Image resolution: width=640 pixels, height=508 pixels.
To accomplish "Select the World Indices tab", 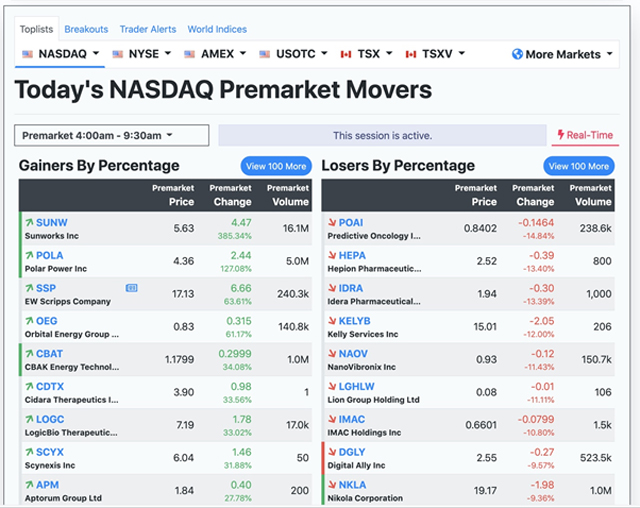I will 217,29.
